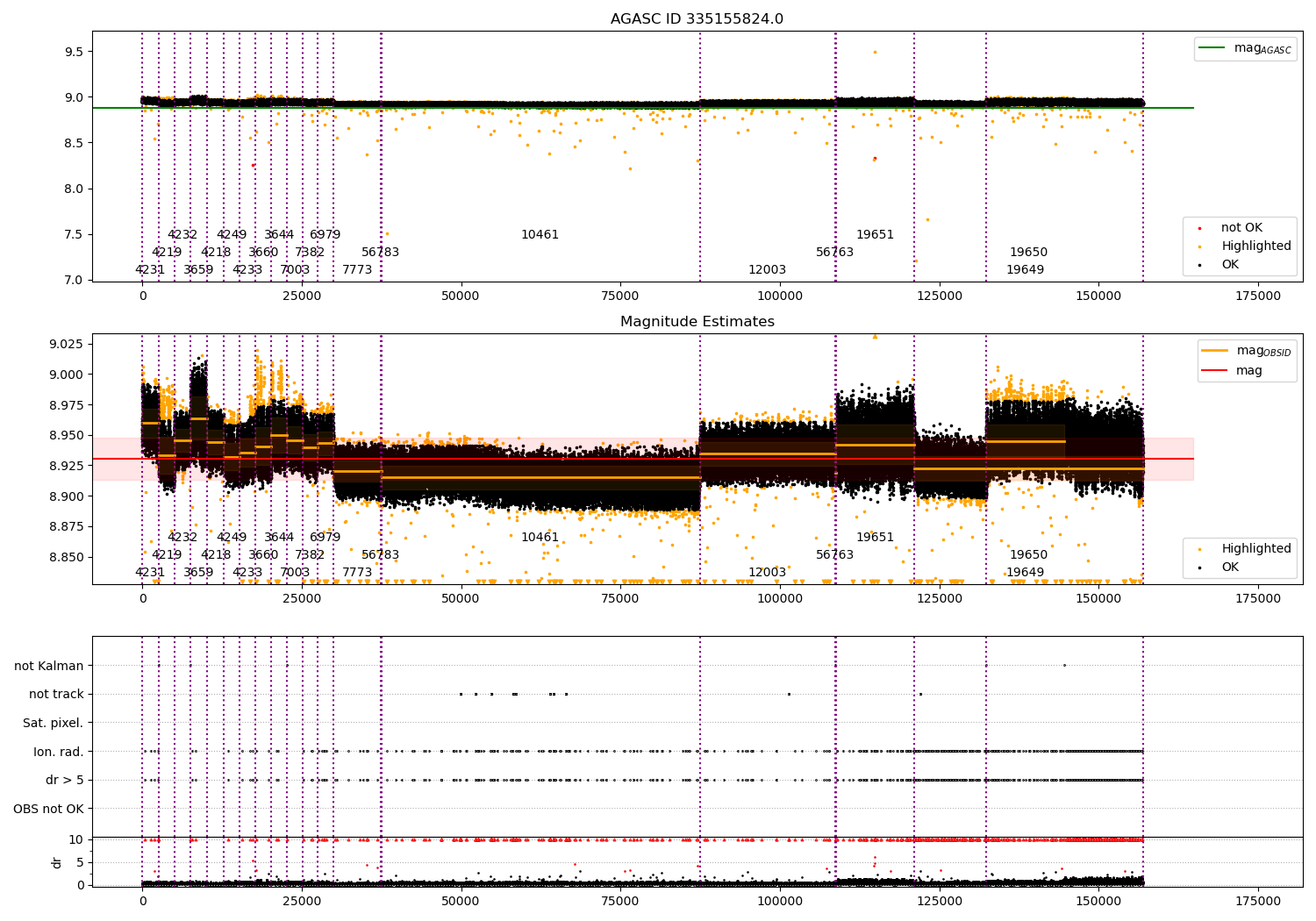Click the 8.950 y-axis tick label
The image size is (1316, 921).
click(x=67, y=435)
